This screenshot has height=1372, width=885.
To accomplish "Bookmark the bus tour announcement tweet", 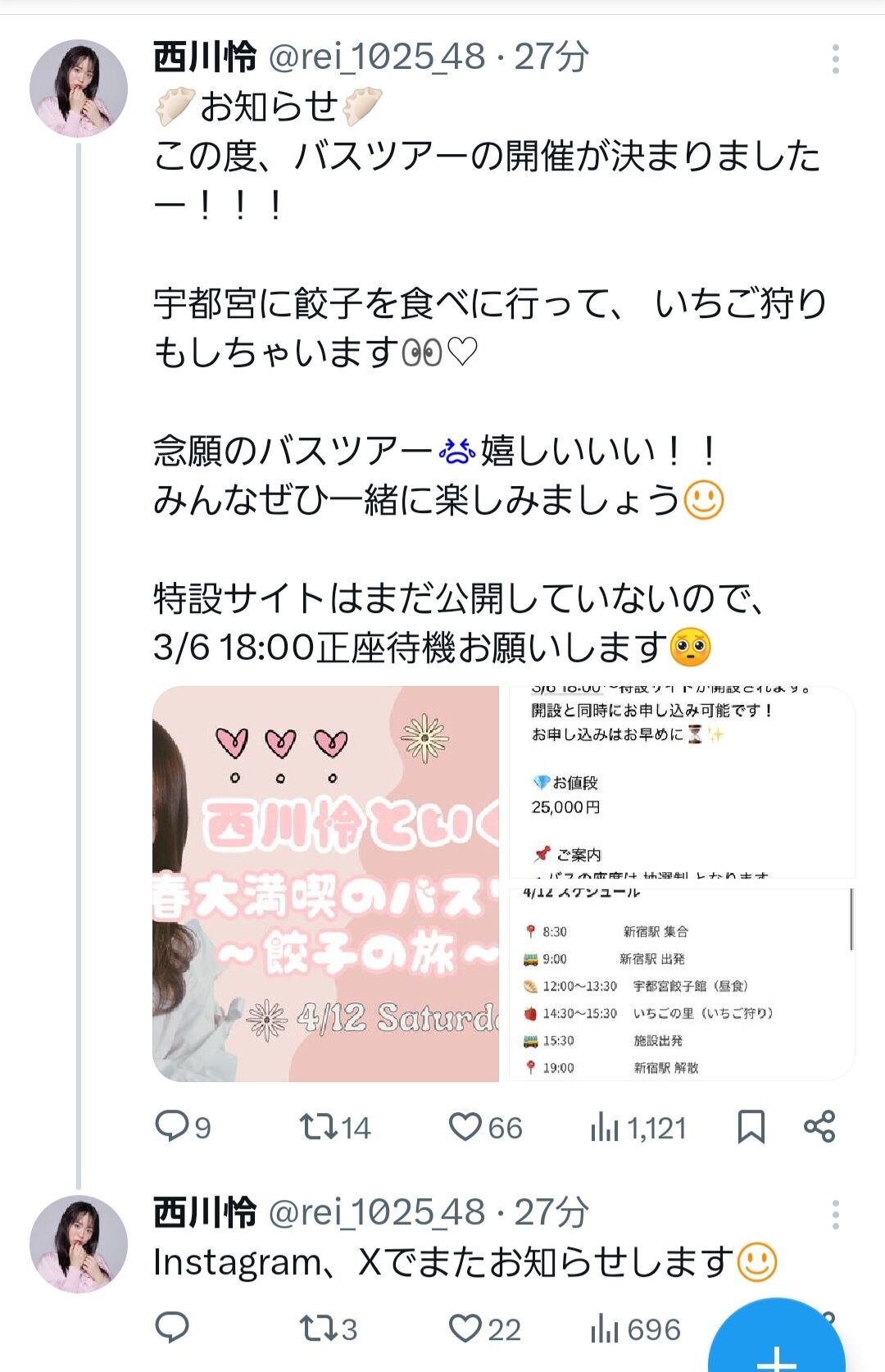I will [751, 1127].
